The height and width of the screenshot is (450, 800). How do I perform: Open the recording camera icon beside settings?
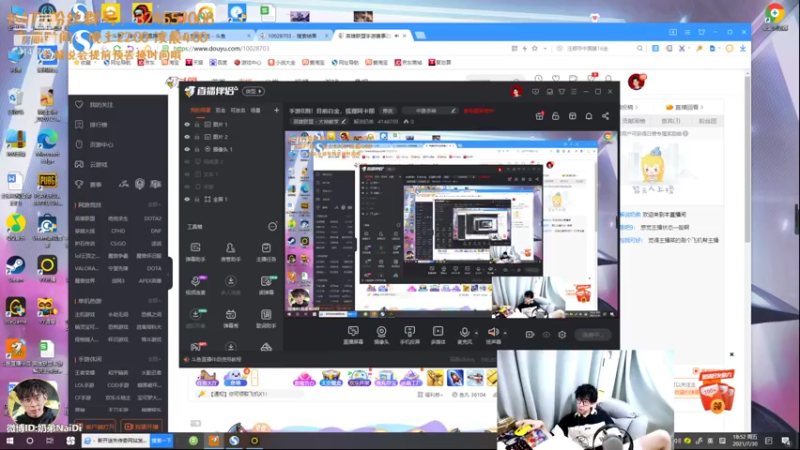pos(530,335)
